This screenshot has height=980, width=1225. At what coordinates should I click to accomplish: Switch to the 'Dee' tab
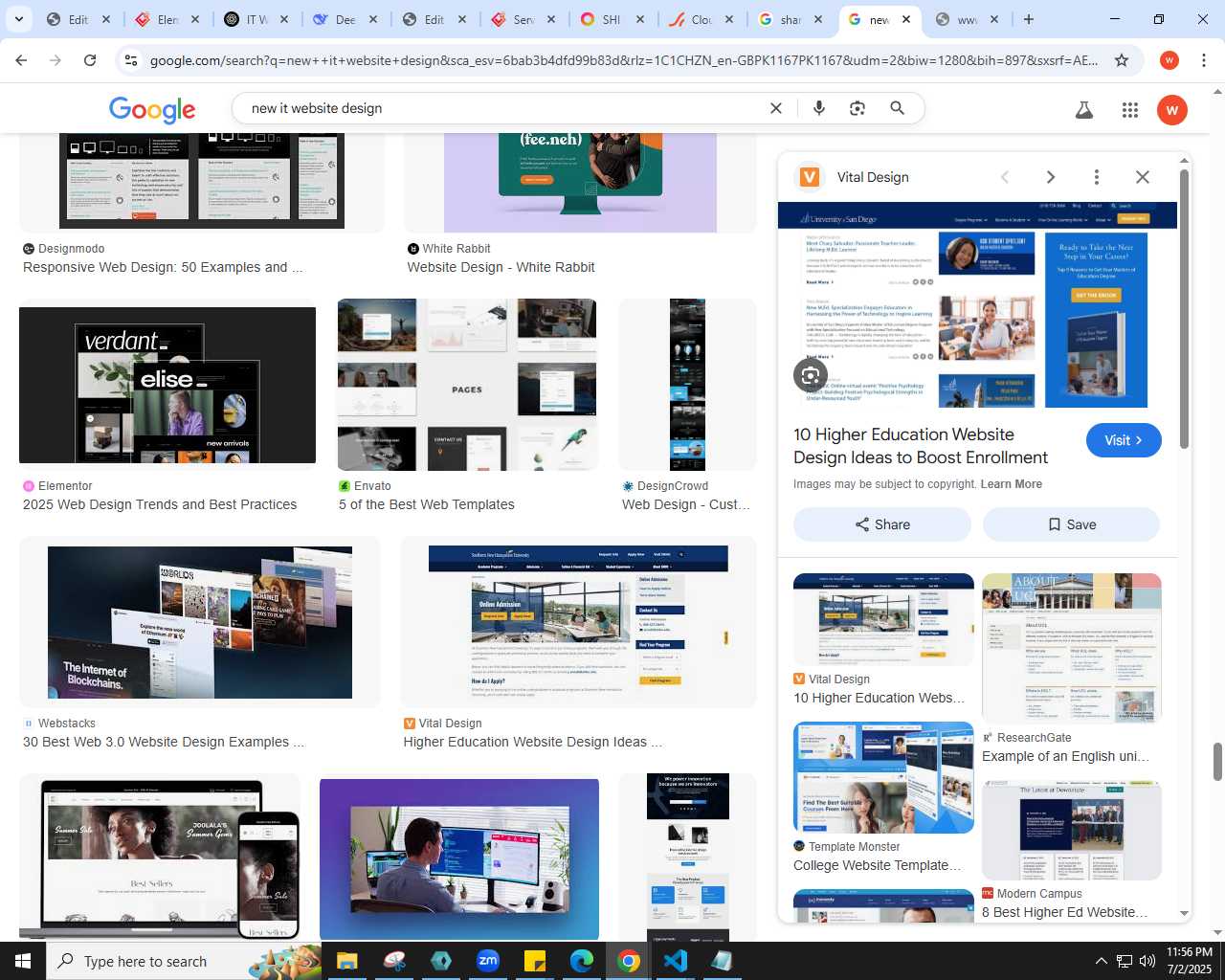tap(345, 19)
